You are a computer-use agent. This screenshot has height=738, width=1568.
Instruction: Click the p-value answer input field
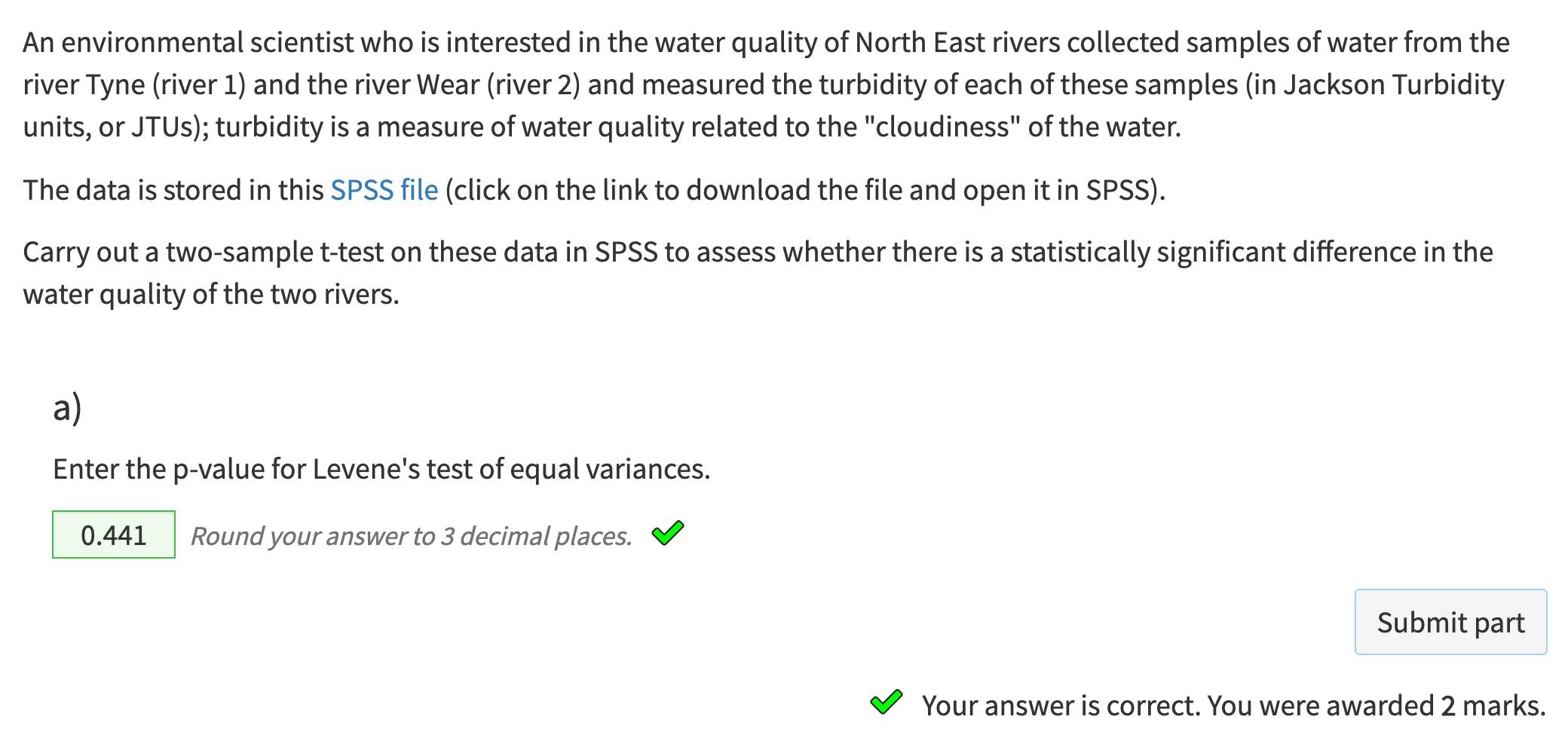point(114,535)
